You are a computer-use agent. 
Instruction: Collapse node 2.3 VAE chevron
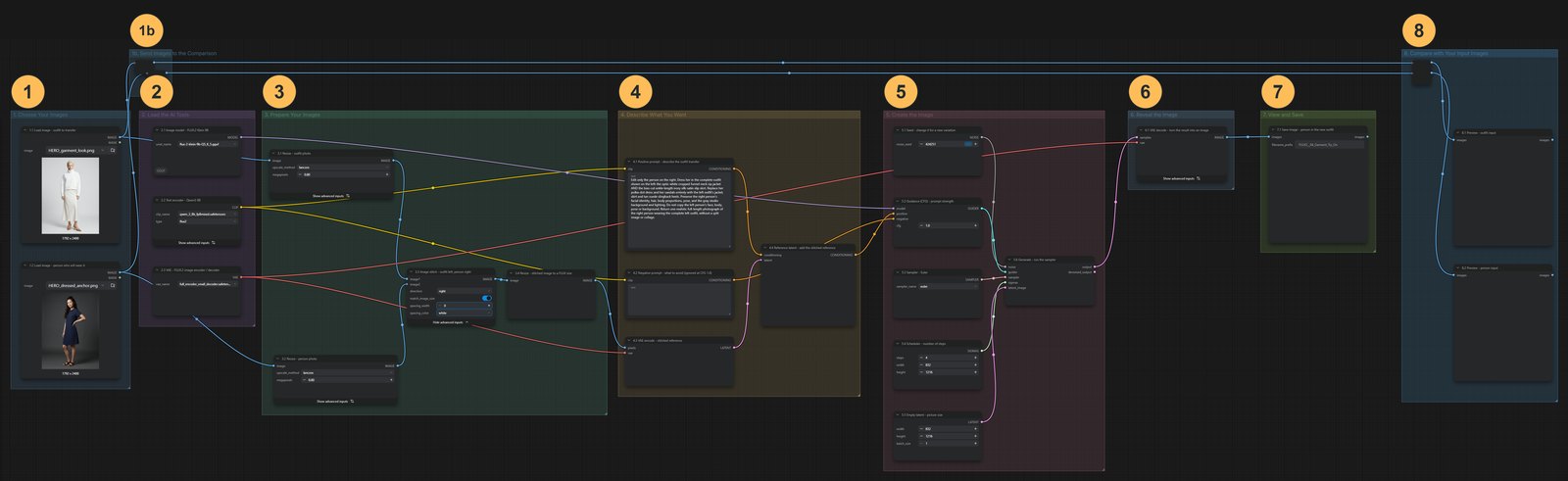coord(156,269)
